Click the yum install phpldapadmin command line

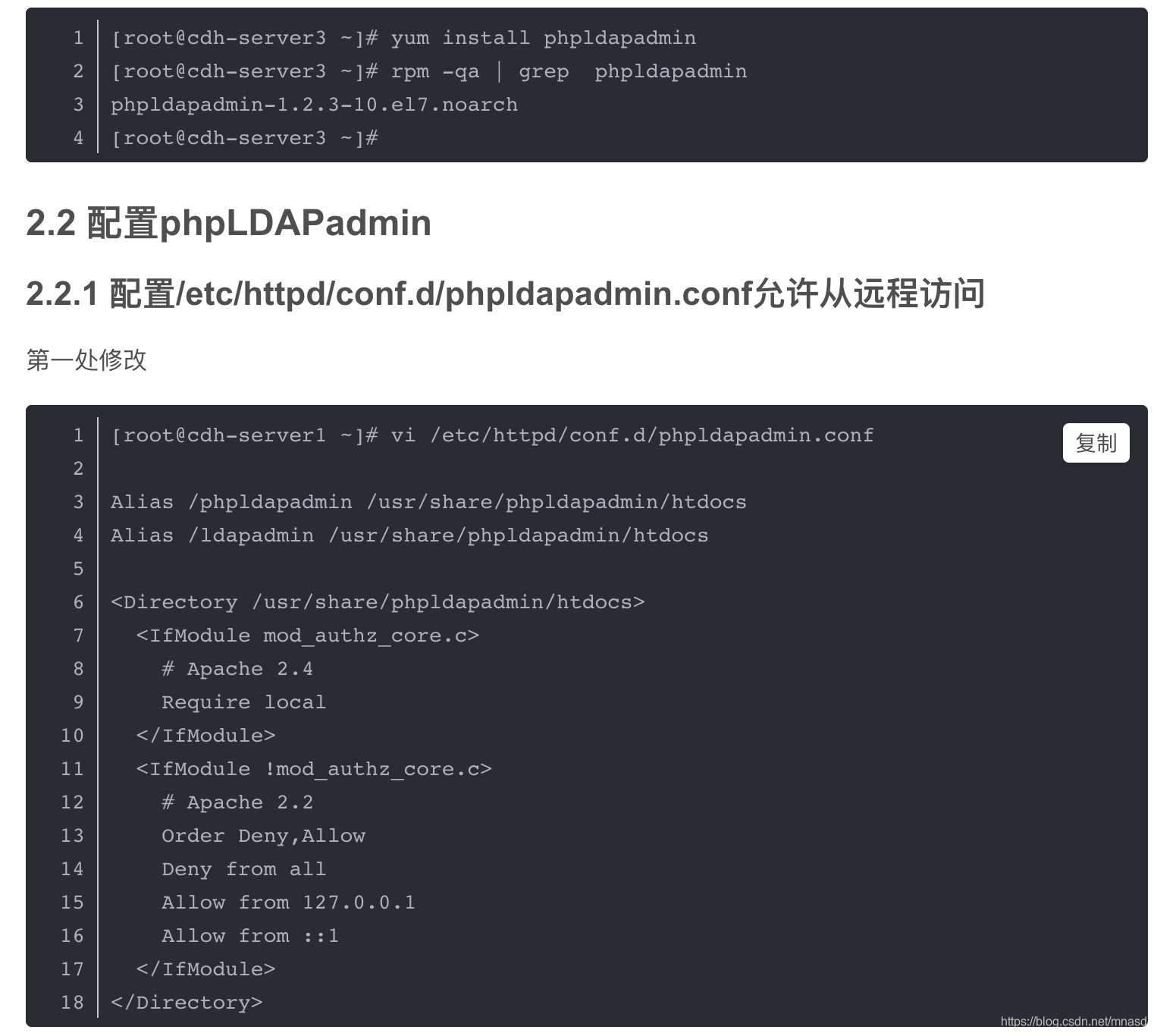click(x=403, y=38)
